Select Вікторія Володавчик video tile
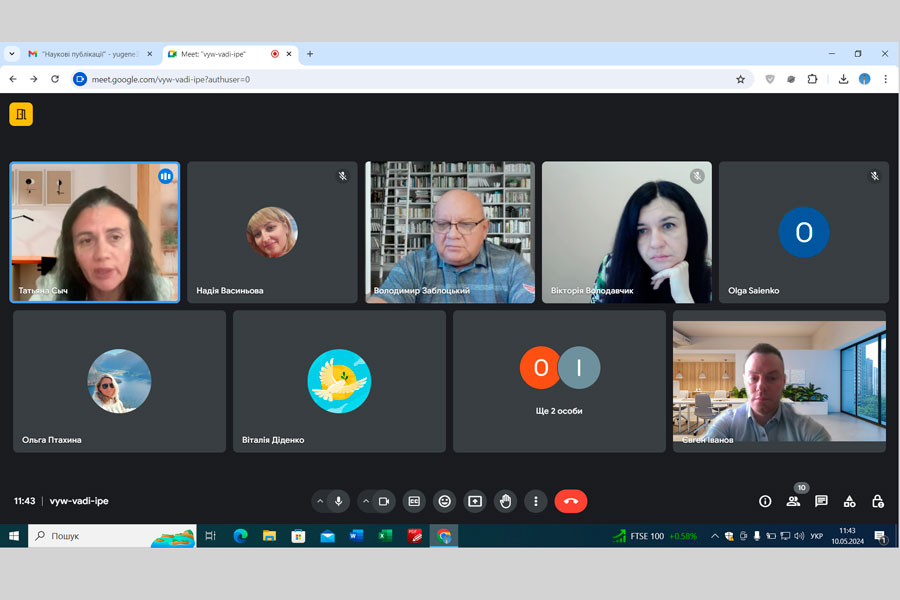 point(627,232)
